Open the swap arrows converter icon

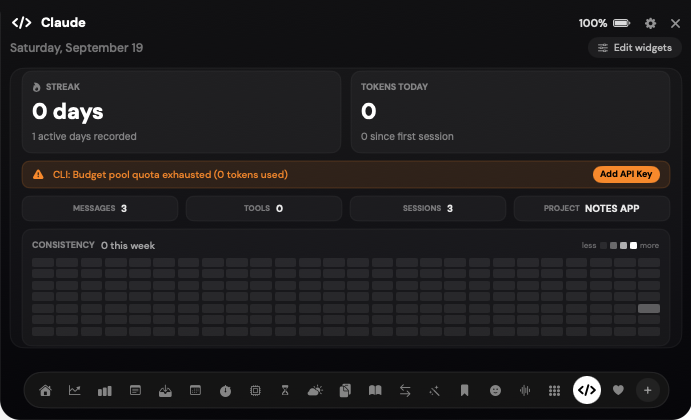405,390
